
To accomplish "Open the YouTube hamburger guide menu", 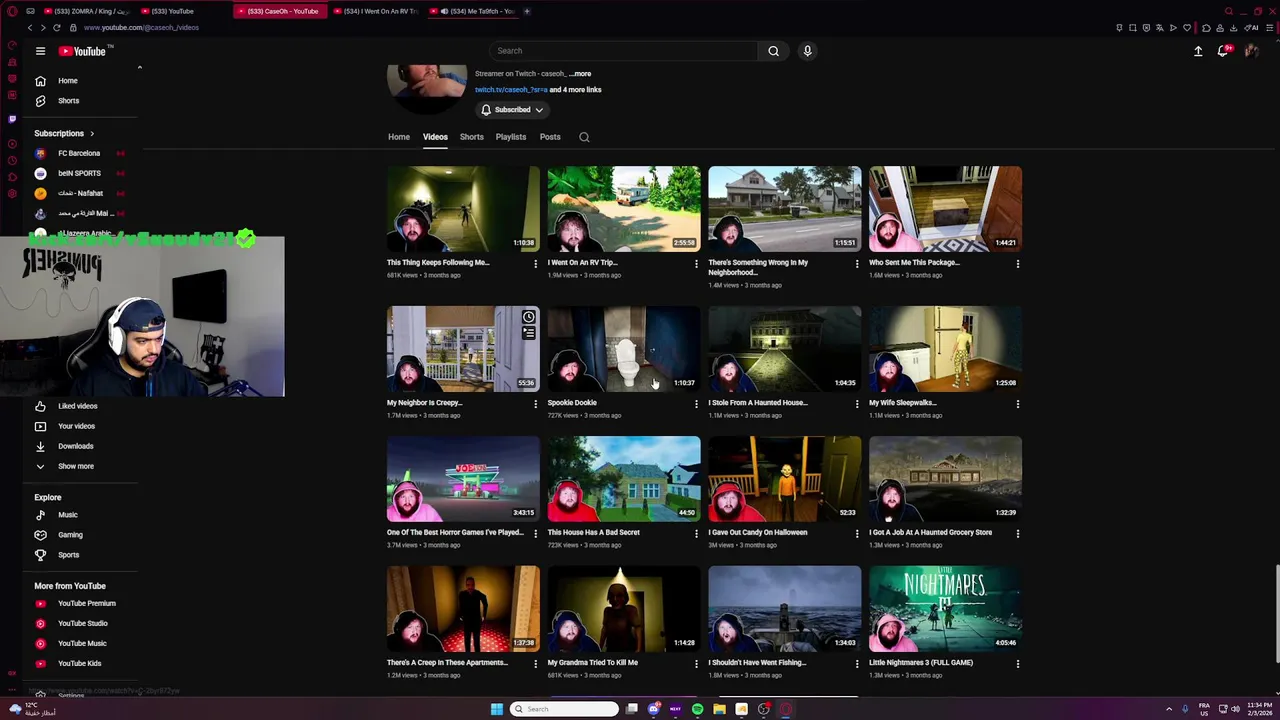I will tap(40, 51).
